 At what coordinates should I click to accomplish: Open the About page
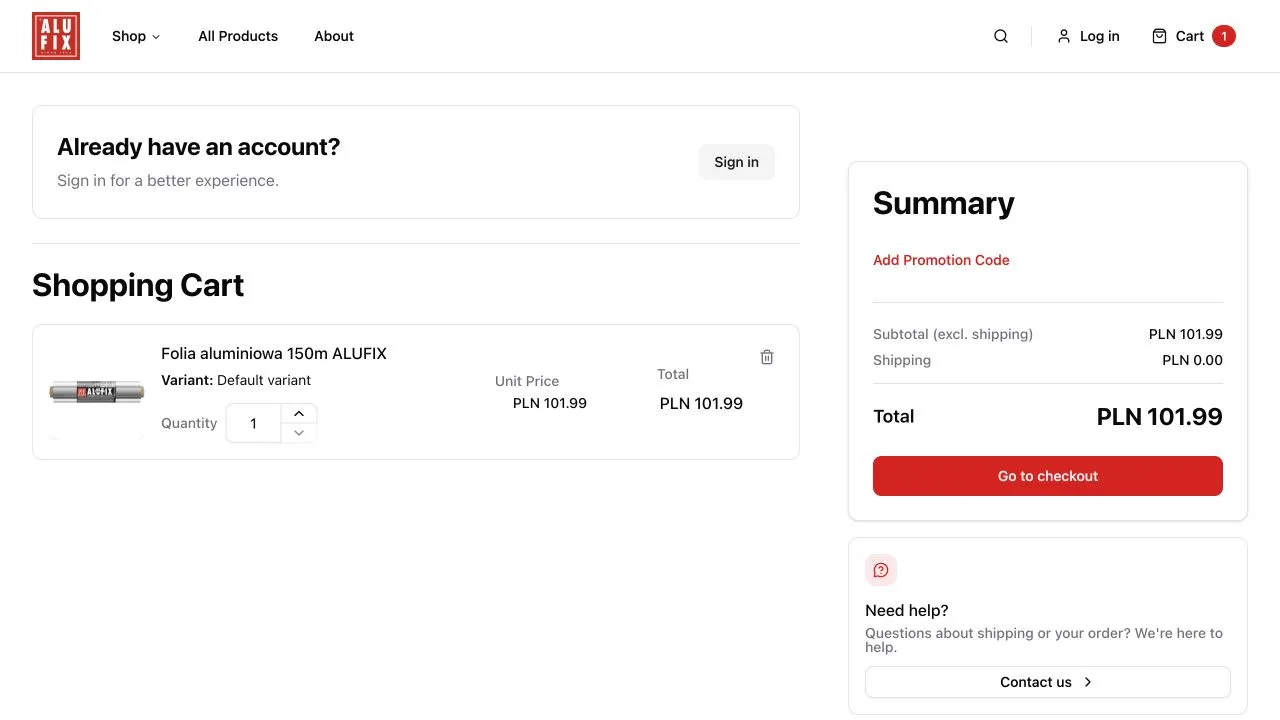(x=334, y=36)
